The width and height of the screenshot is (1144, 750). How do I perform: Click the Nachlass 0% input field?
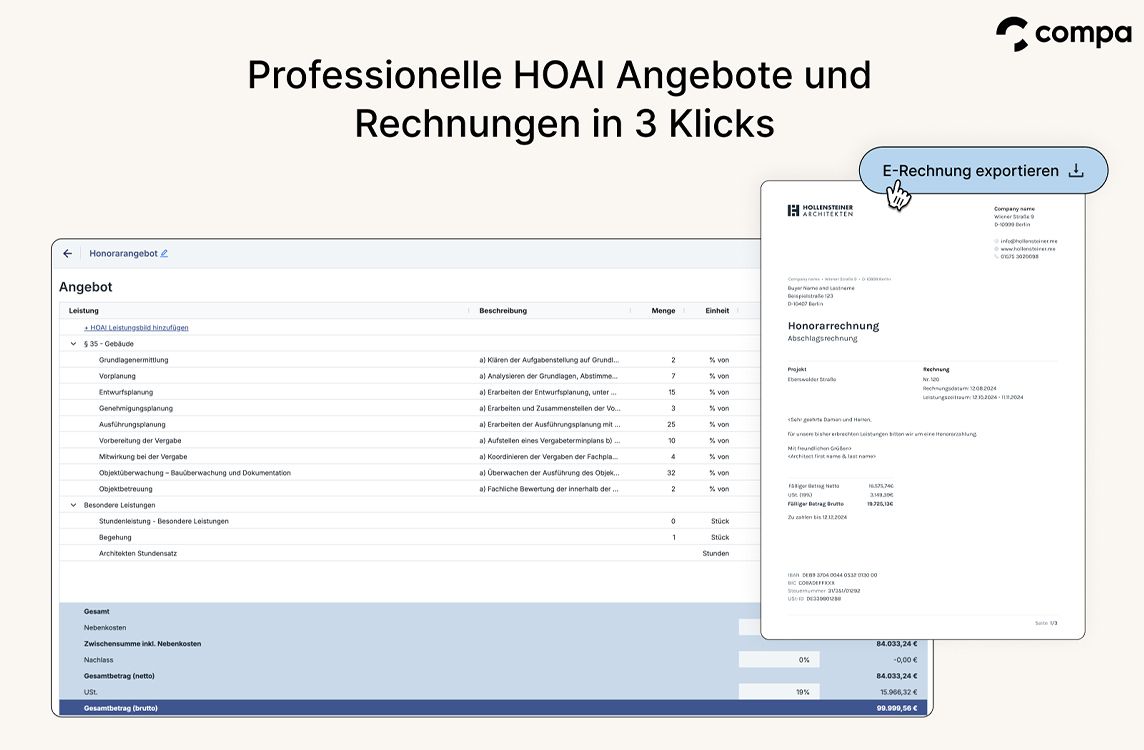pos(778,660)
